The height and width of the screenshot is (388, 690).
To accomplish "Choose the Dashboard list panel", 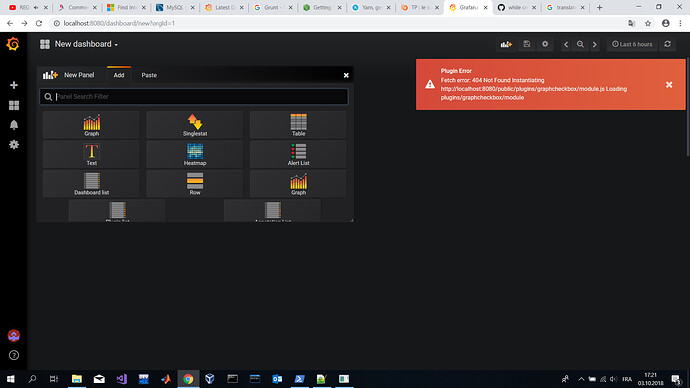I will click(91, 184).
